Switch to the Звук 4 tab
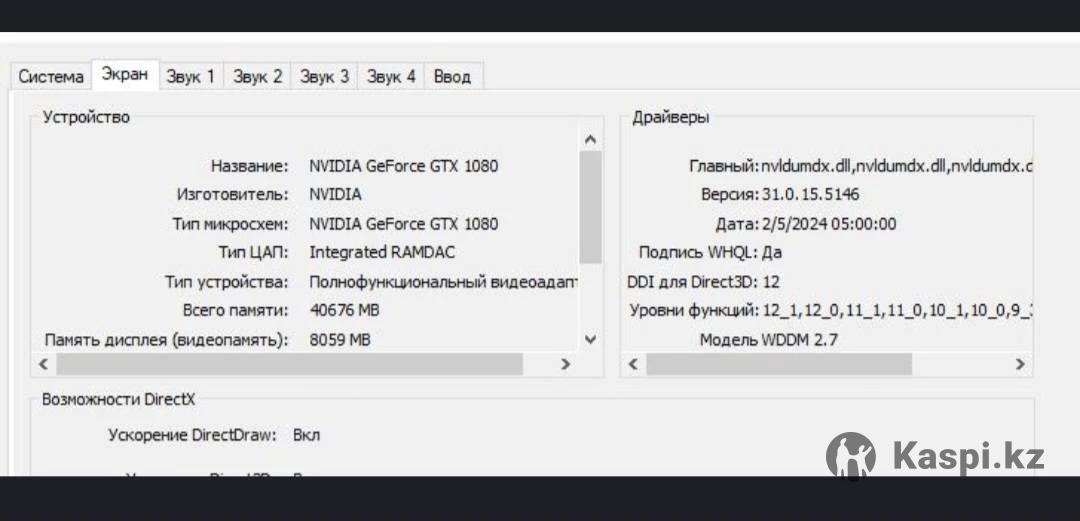This screenshot has height=521, width=1080. [x=391, y=77]
